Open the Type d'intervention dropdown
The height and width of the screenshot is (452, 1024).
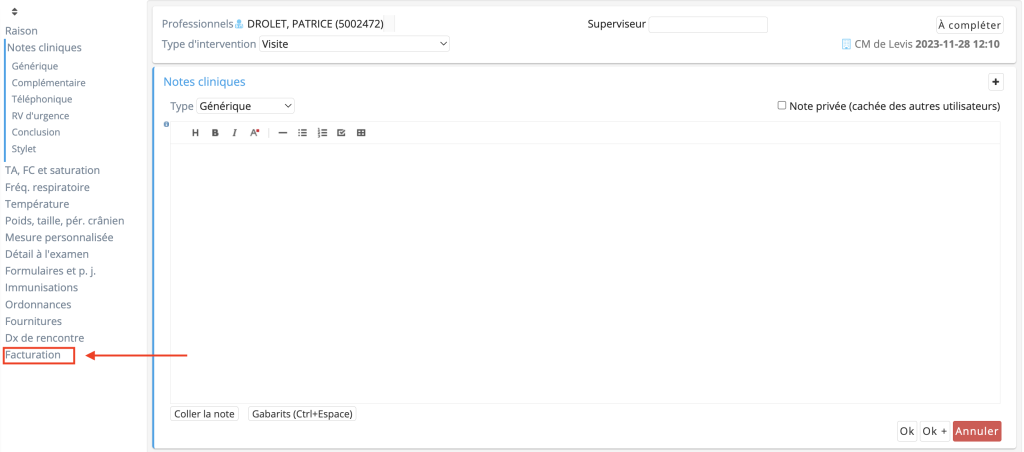355,44
